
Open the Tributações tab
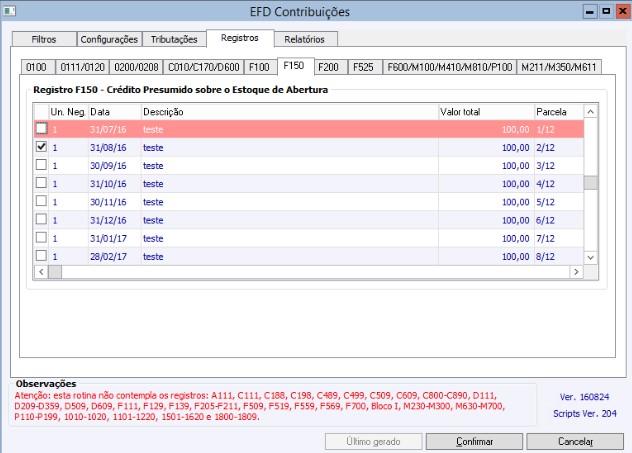174,39
